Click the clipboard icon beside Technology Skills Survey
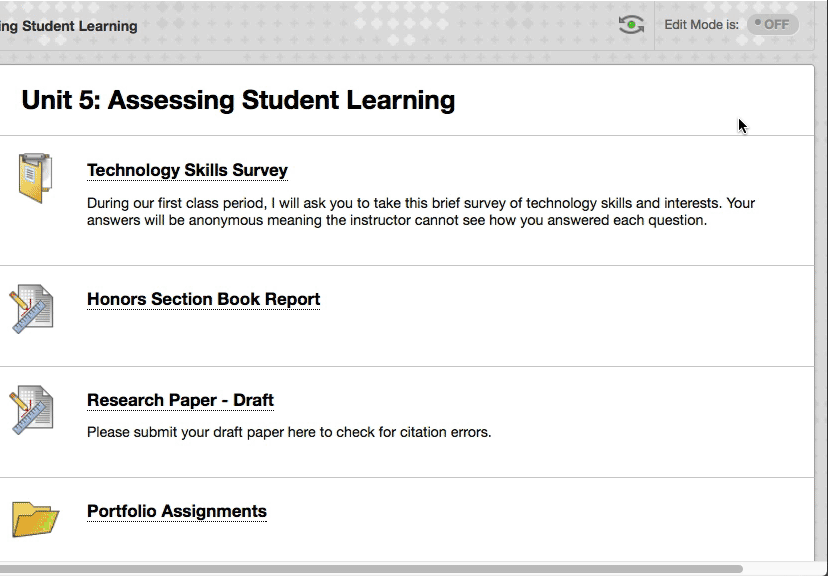828x576 pixels. click(x=34, y=179)
